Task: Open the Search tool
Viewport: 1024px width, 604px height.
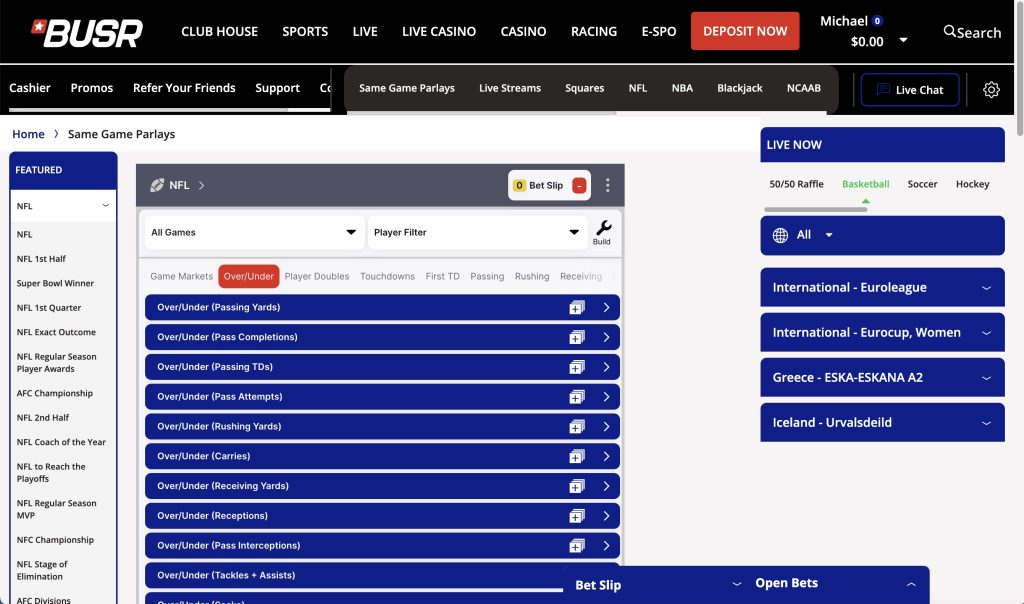Action: pyautogui.click(x=970, y=32)
